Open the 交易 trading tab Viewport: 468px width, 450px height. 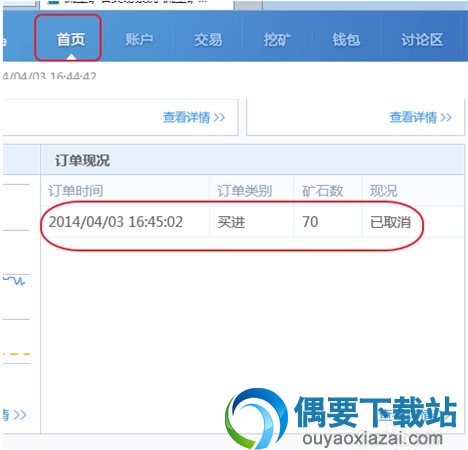click(208, 40)
